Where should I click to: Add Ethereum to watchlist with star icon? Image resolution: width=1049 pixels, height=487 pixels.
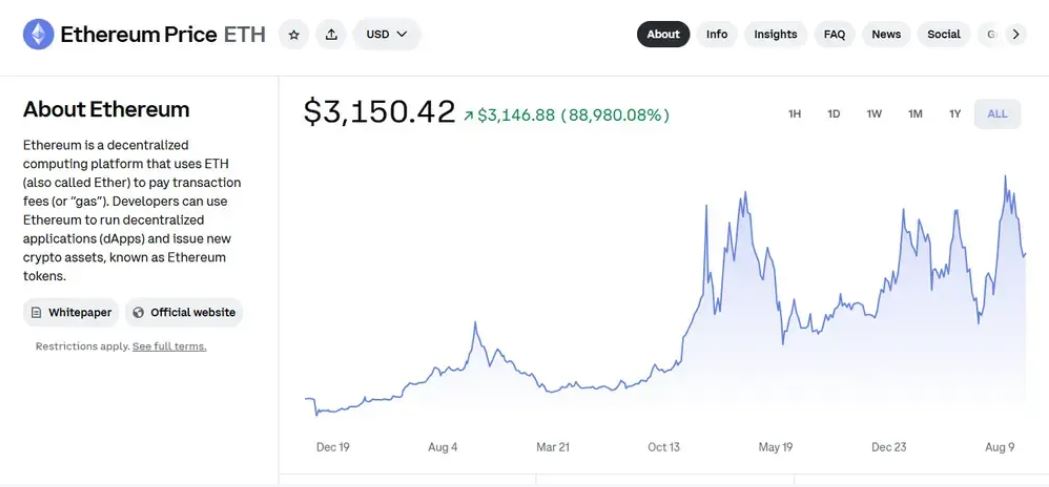pyautogui.click(x=294, y=35)
